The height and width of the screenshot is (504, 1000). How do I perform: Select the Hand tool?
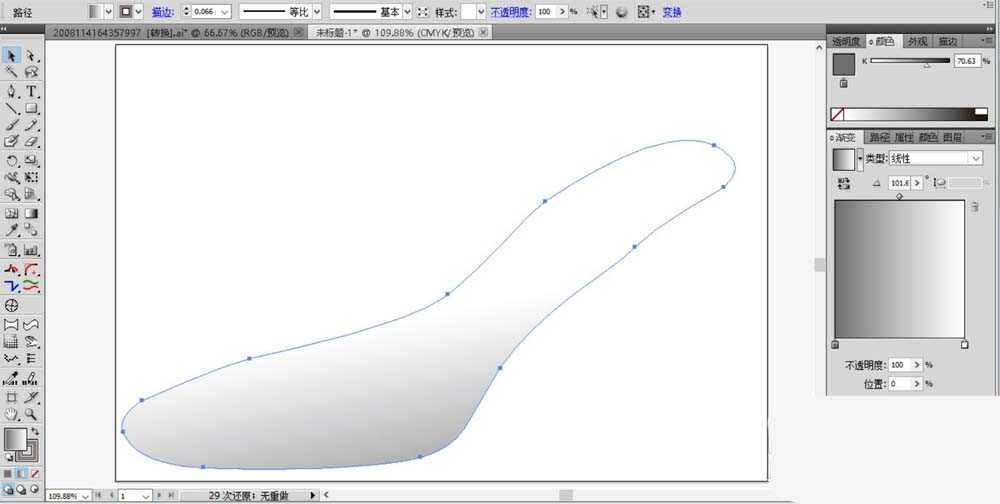pyautogui.click(x=11, y=414)
